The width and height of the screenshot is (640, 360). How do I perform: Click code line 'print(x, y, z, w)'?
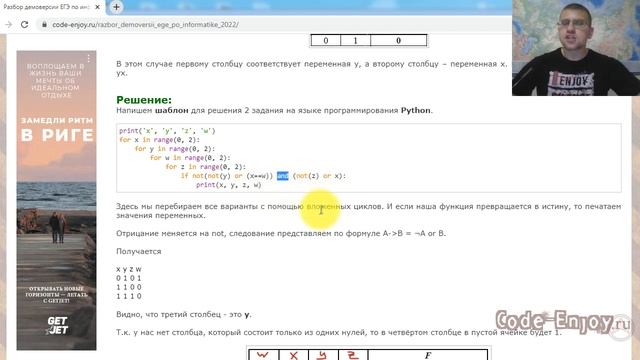(229, 185)
